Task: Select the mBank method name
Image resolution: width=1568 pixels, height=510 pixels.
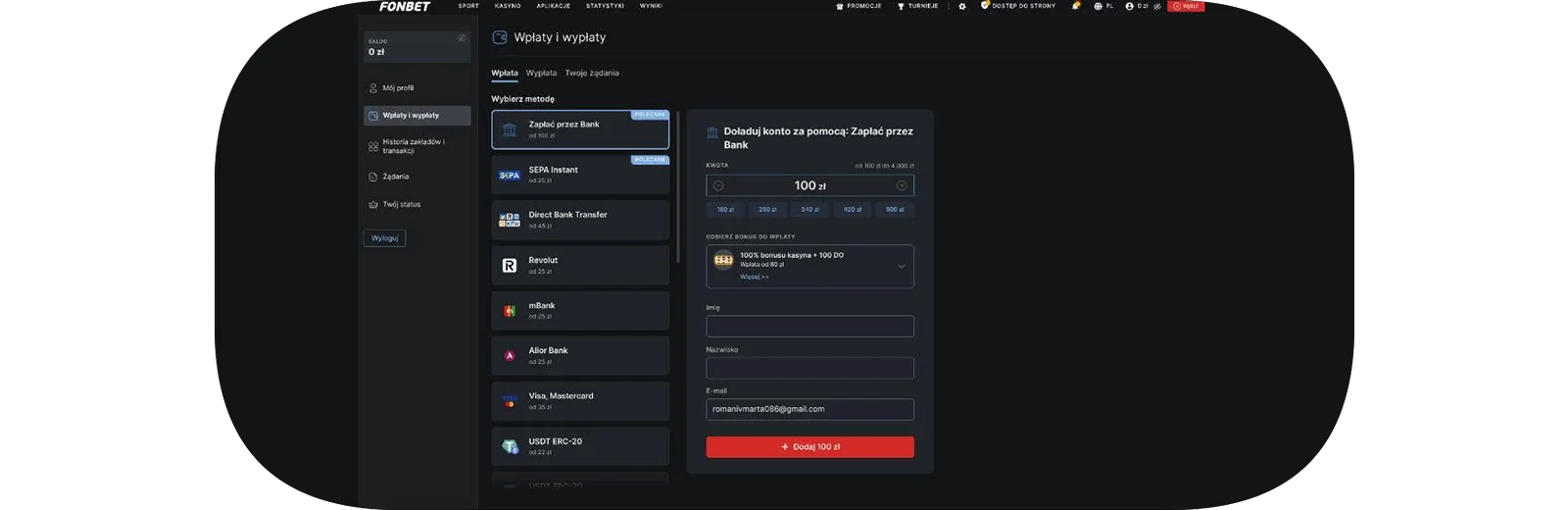Action: tap(542, 306)
